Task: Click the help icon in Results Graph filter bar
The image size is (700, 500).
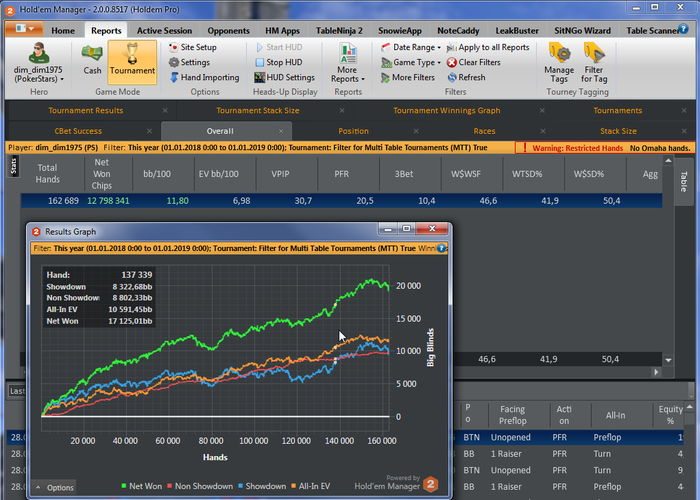Action: pyautogui.click(x=441, y=248)
